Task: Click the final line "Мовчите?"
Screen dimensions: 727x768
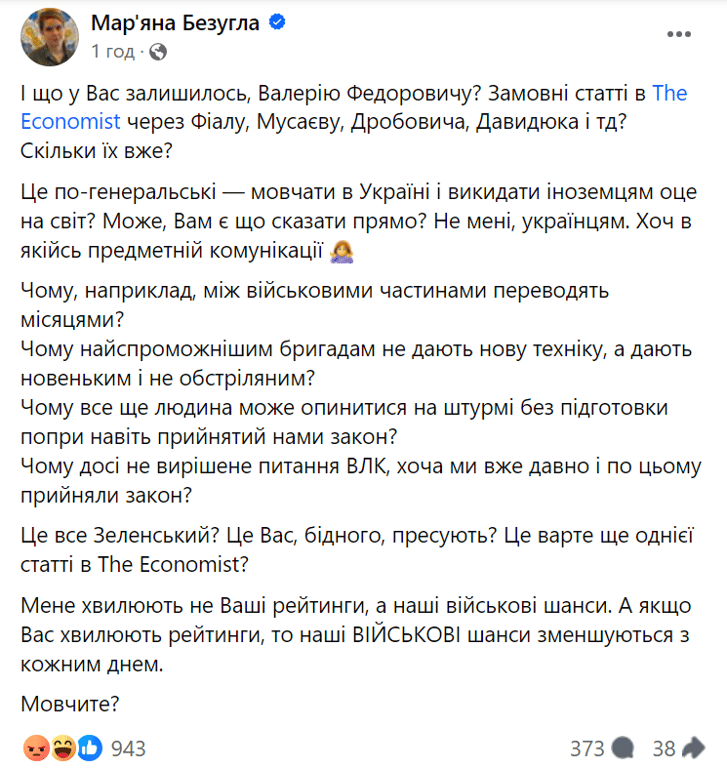Action: tap(70, 703)
